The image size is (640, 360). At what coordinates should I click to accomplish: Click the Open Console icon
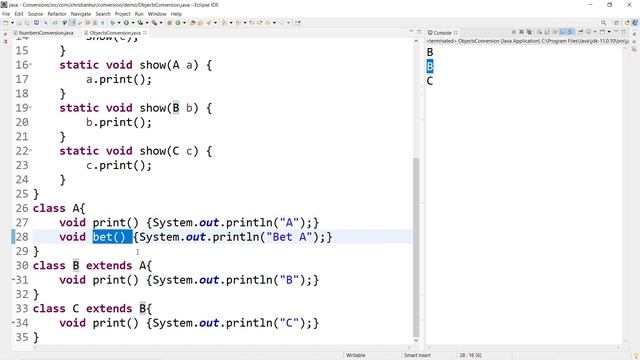click(x=602, y=32)
